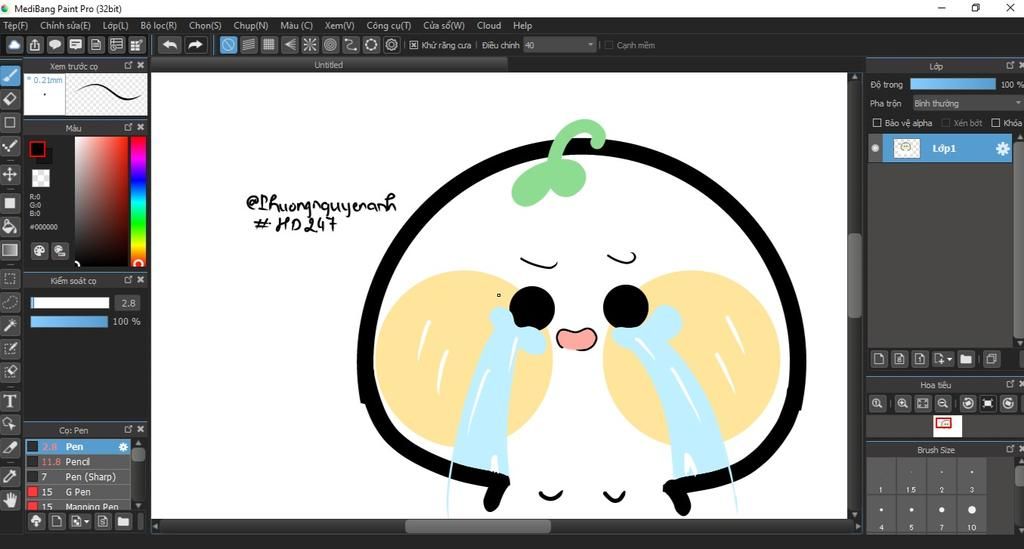Image resolution: width=1024 pixels, height=549 pixels.
Task: Choose brush size 1.5 preset
Action: click(911, 478)
